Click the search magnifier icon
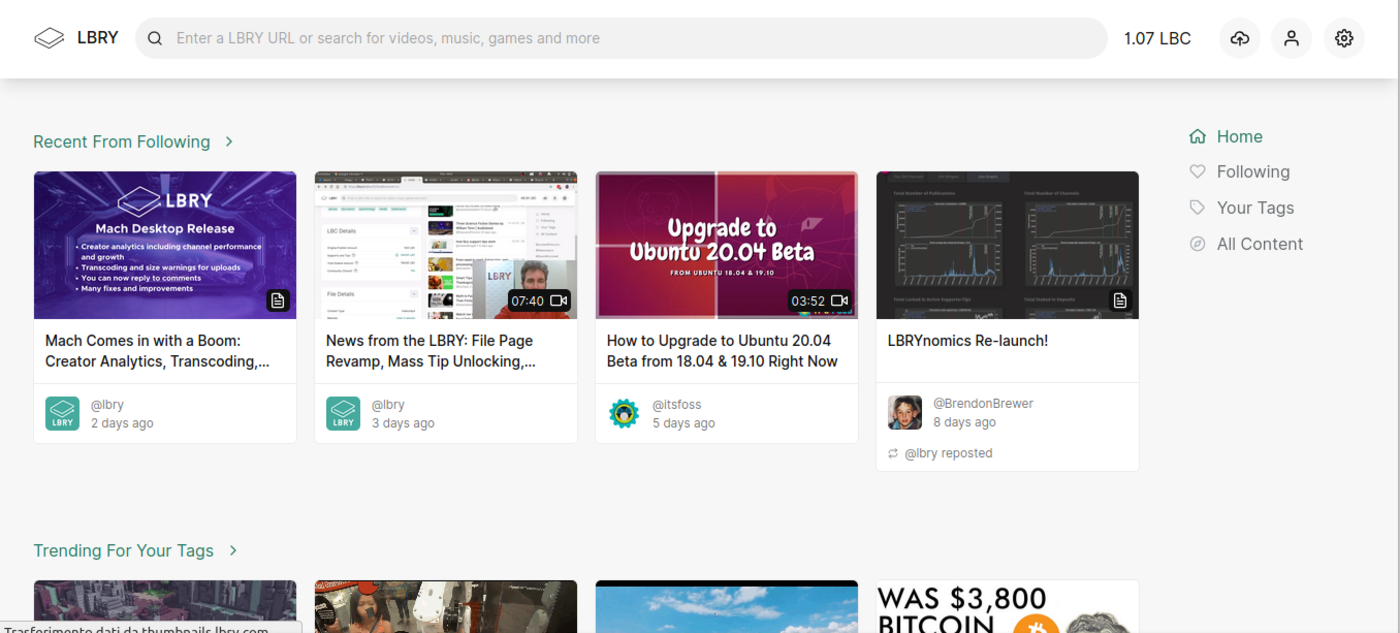The width and height of the screenshot is (1400, 633). (154, 37)
